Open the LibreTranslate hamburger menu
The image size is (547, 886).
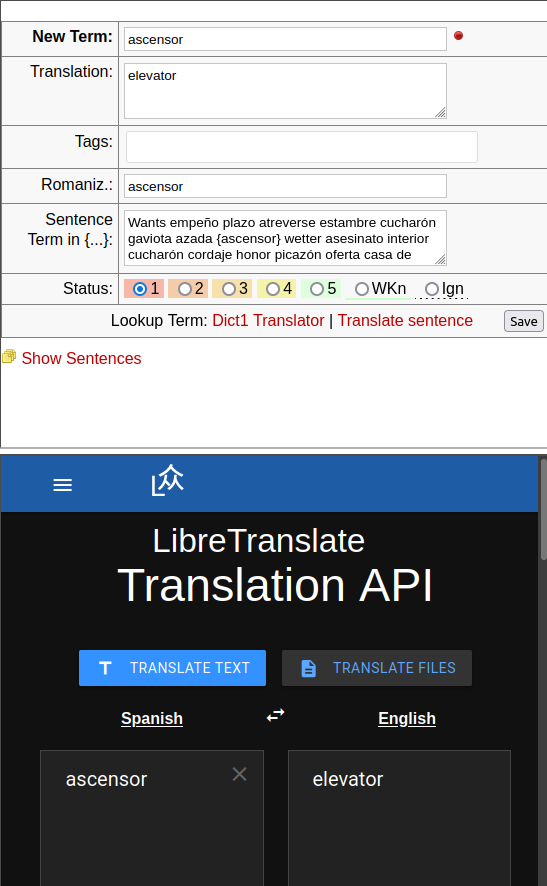tap(62, 485)
